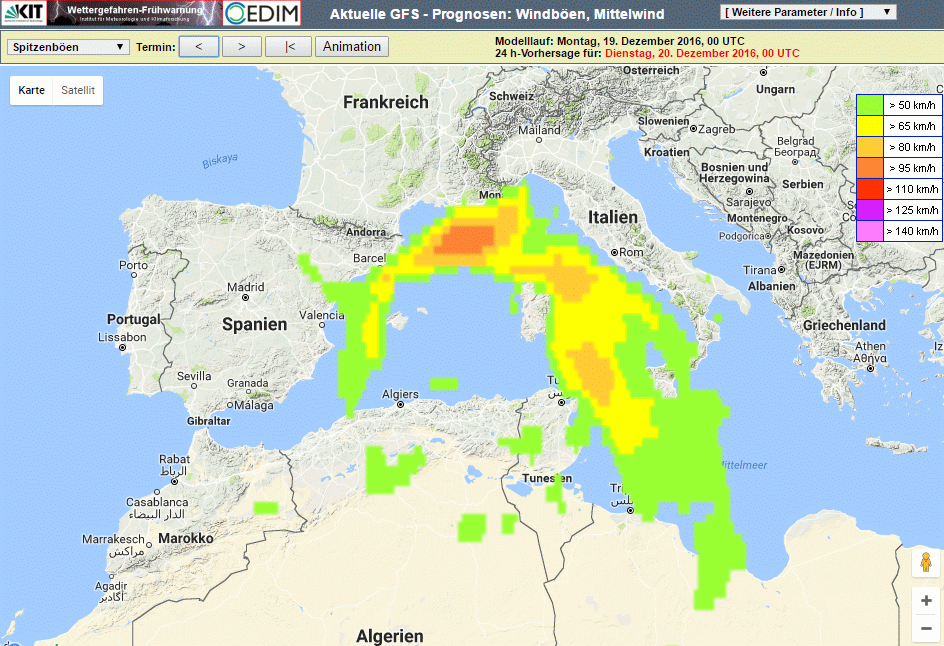Expand the Weitere Parameter / Info menu
Viewport: 944px width, 646px height.
point(808,12)
